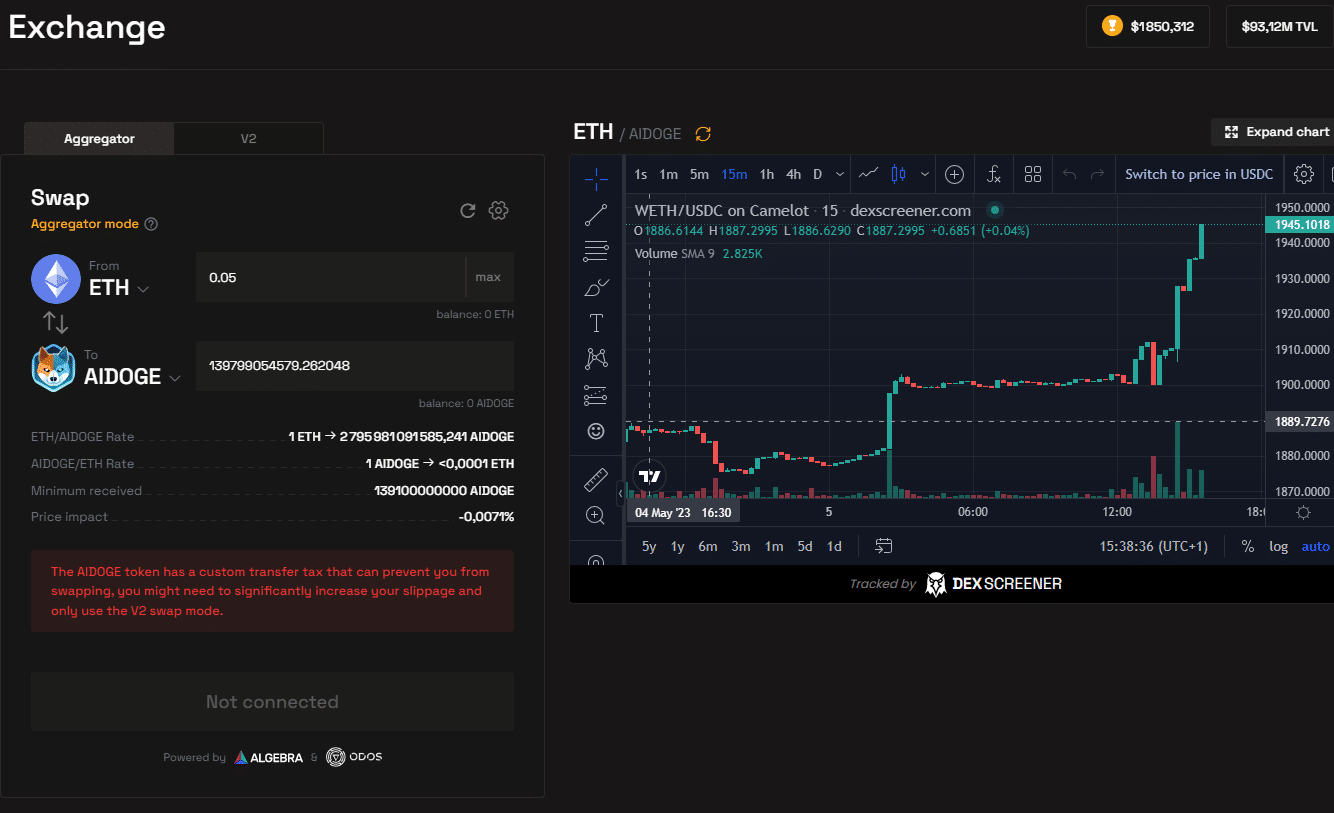Flip the ETH/AIDOGE chart pair

[703, 134]
